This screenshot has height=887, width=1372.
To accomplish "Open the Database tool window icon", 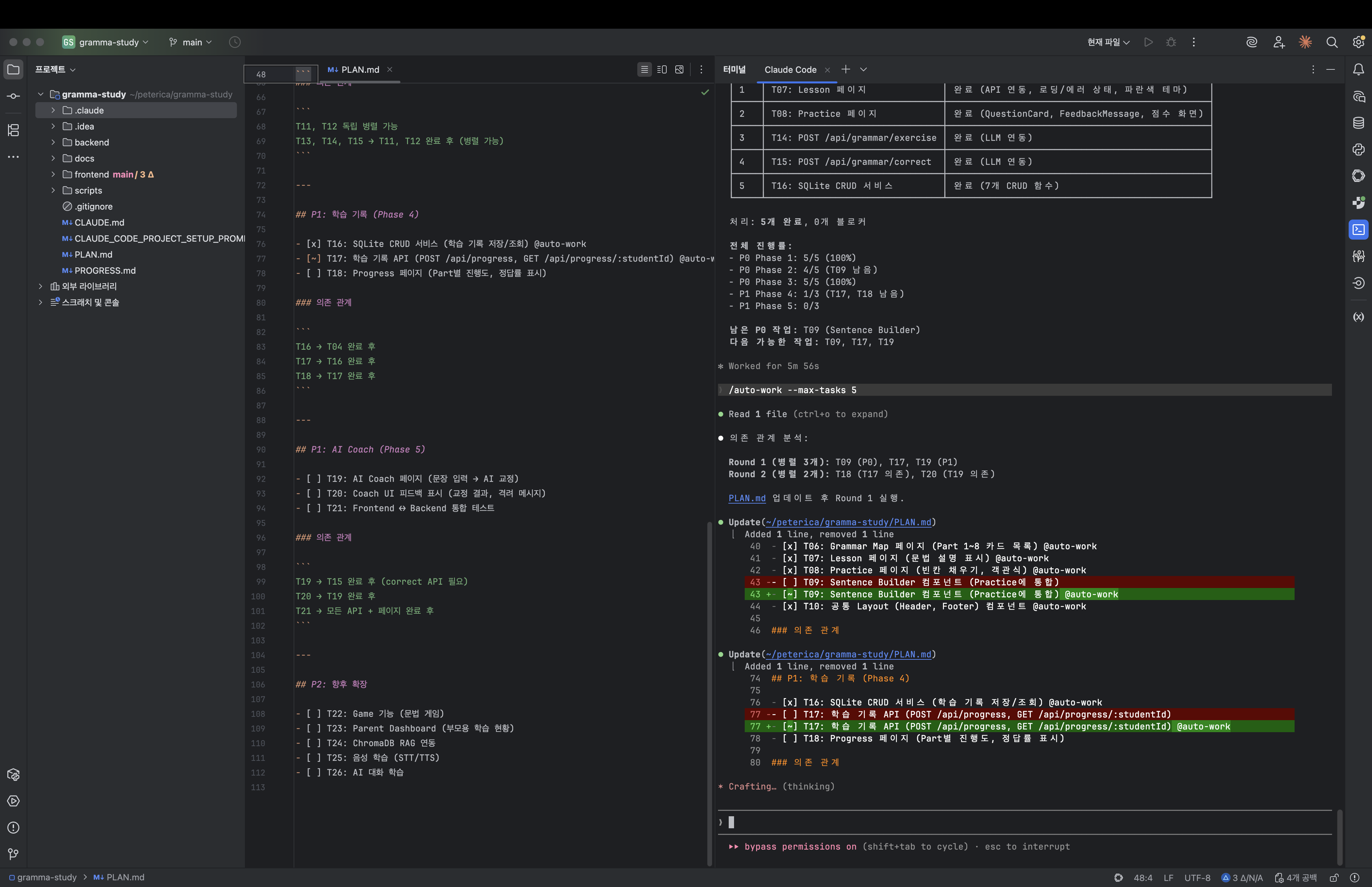I will point(1358,123).
